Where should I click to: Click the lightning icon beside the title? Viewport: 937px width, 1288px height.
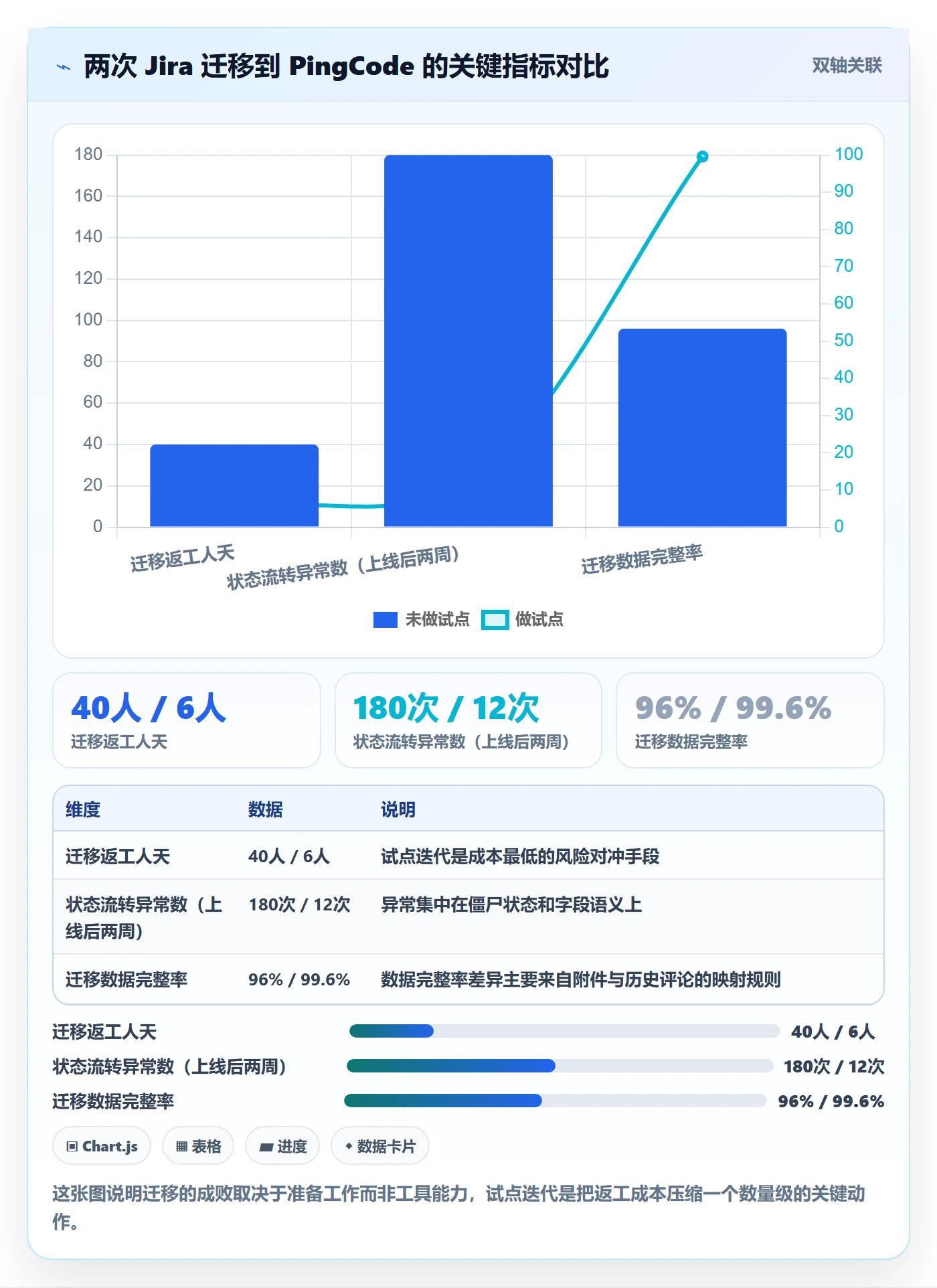coord(64,67)
